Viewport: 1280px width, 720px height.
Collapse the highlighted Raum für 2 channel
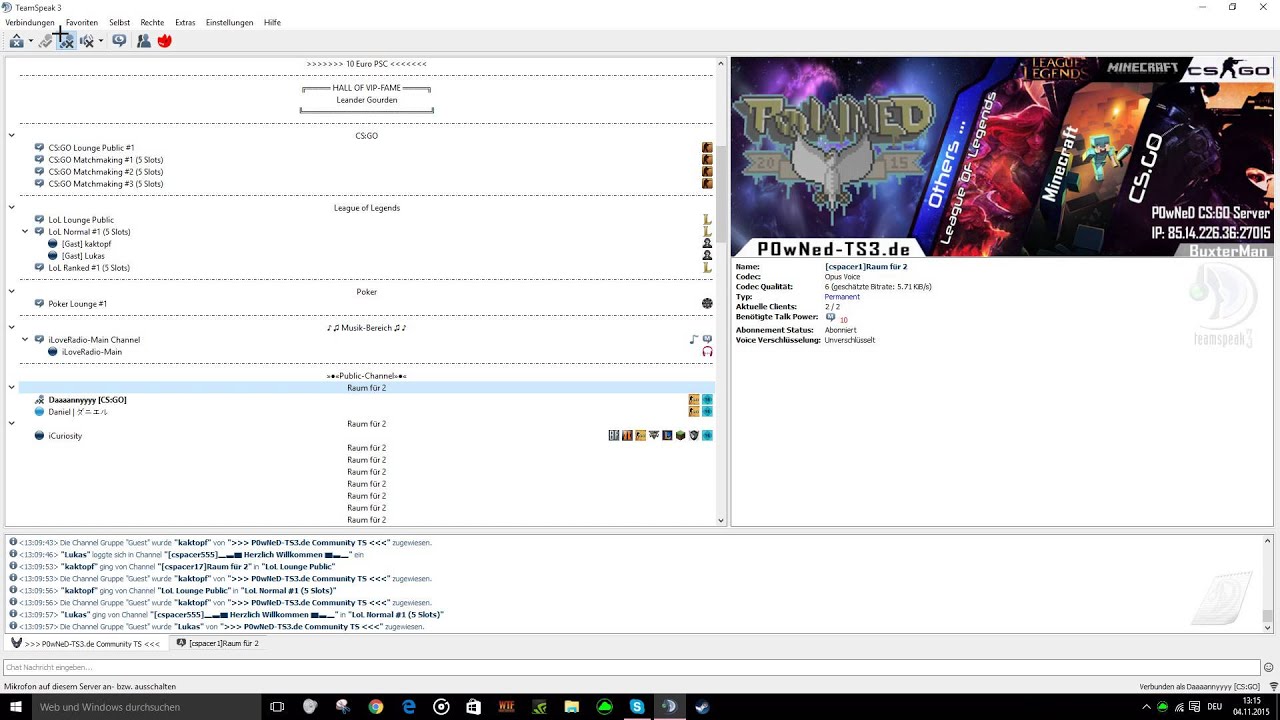12,388
